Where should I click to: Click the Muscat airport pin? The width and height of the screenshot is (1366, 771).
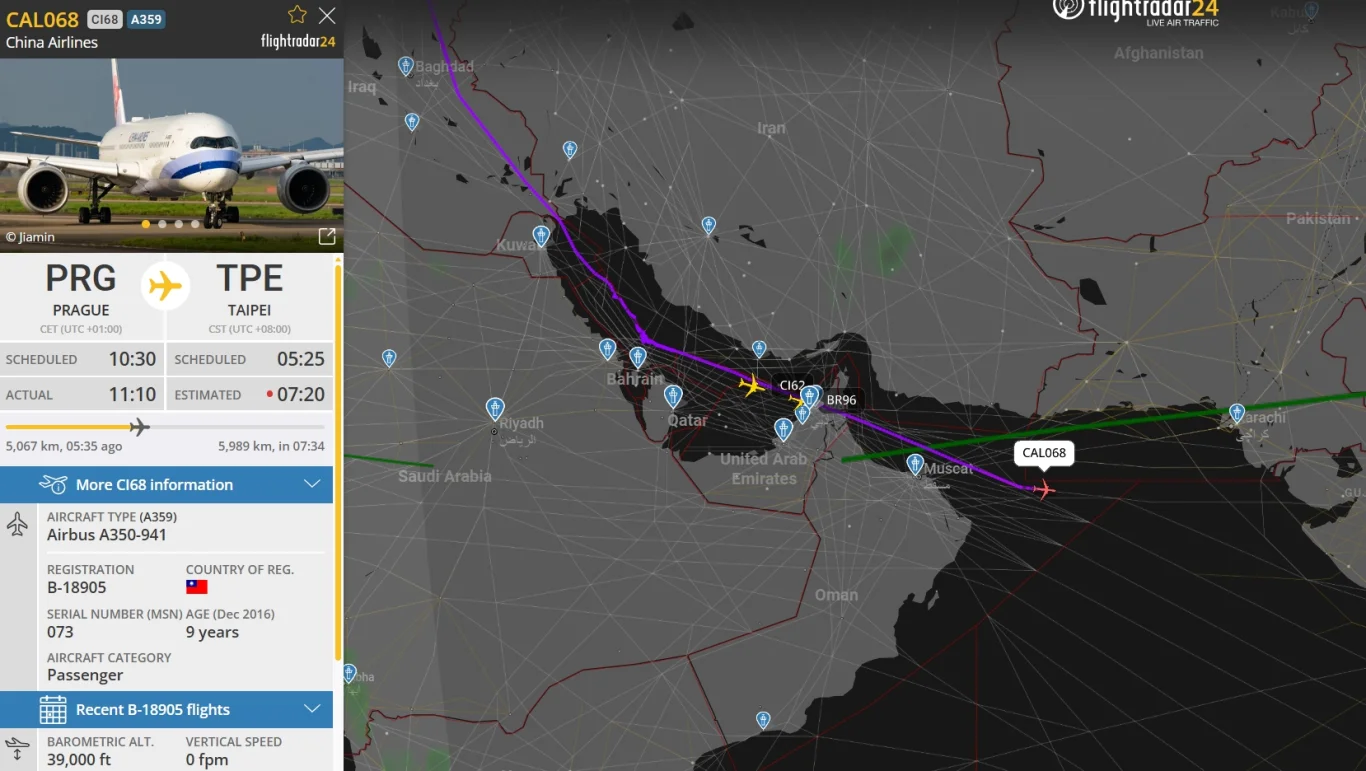click(x=915, y=464)
